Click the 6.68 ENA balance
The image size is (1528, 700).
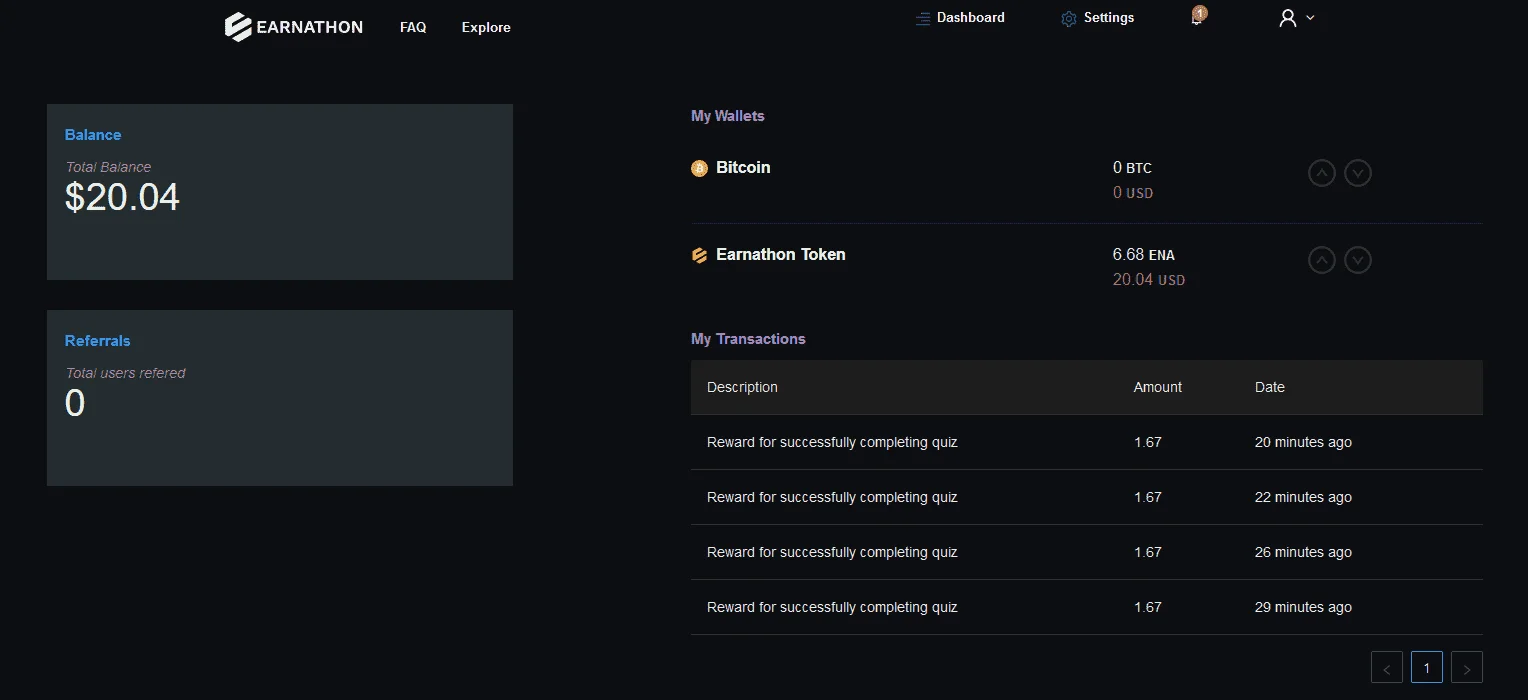point(1144,254)
